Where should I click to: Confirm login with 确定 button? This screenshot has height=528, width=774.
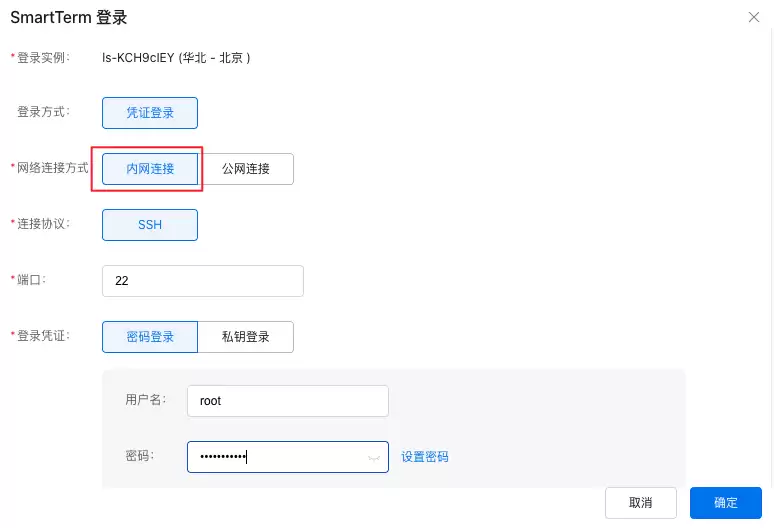pyautogui.click(x=726, y=503)
